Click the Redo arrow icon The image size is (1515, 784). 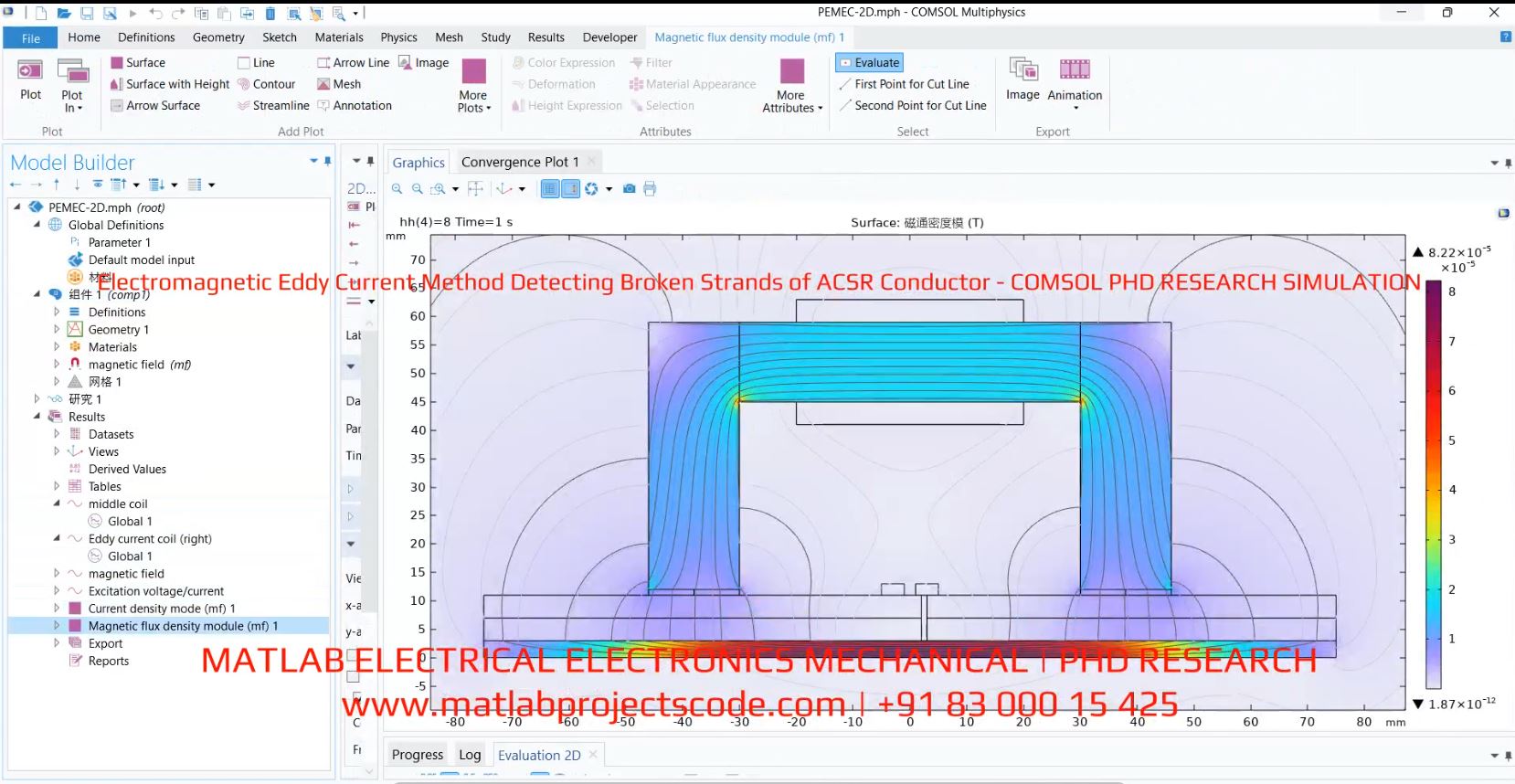tap(178, 14)
